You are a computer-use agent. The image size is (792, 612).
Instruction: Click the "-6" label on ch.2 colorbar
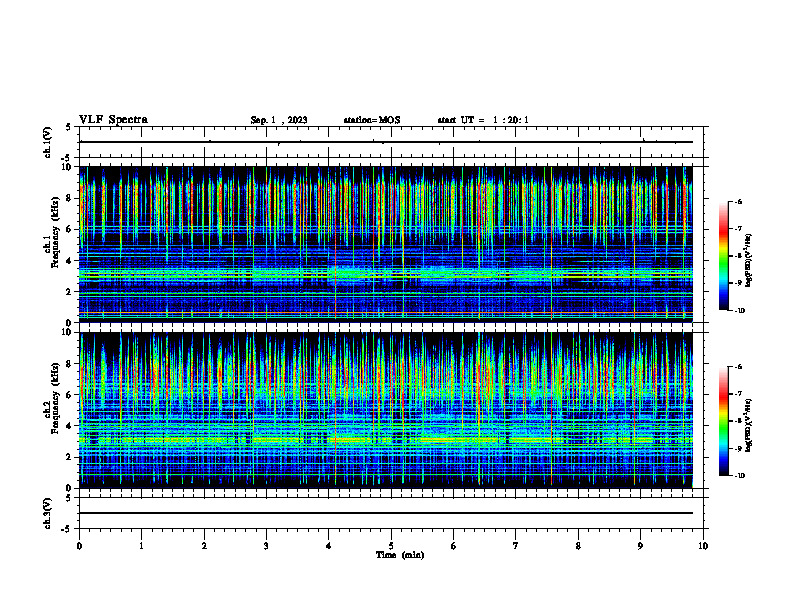[738, 367]
